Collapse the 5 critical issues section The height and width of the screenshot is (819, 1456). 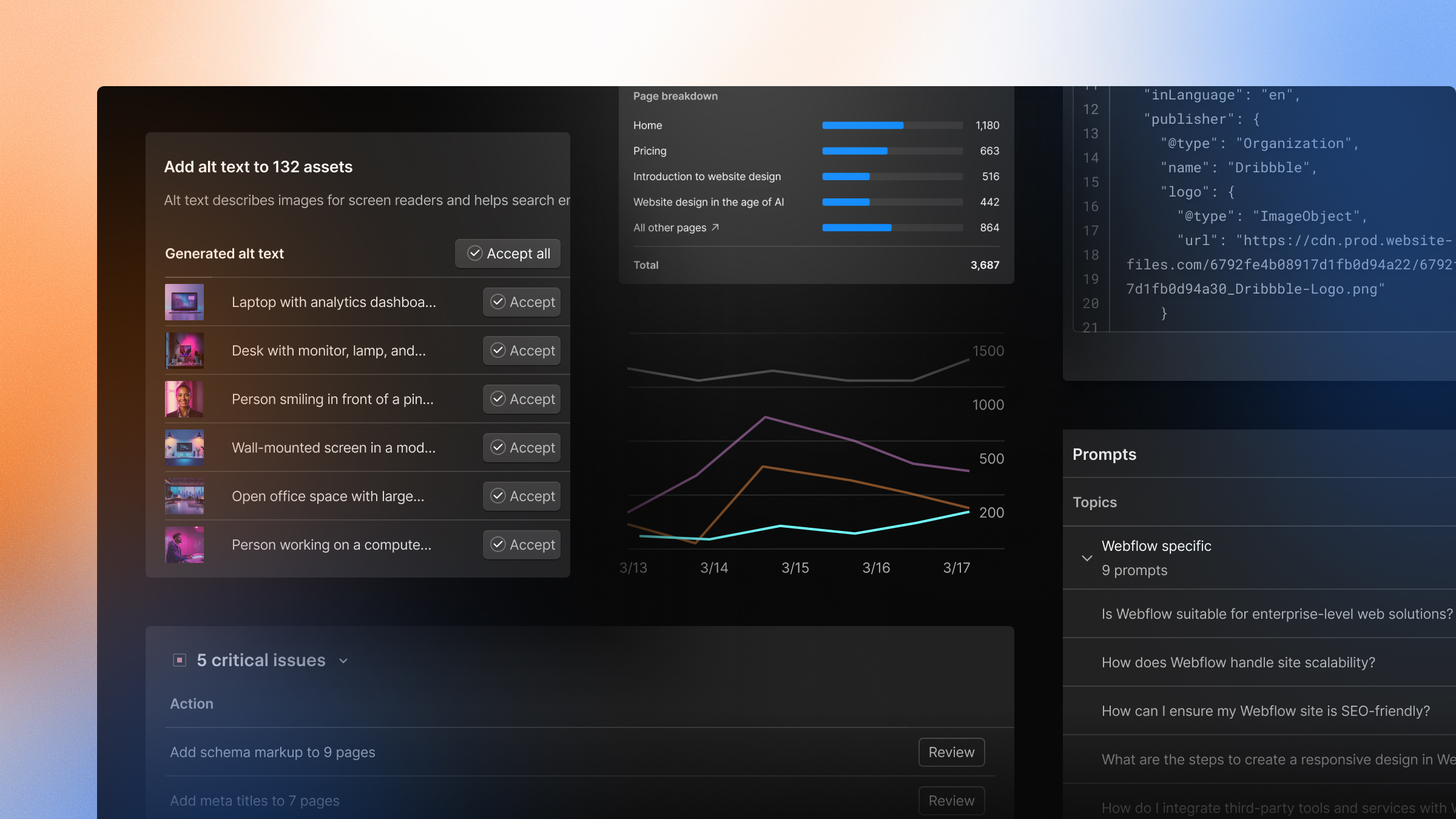[343, 661]
